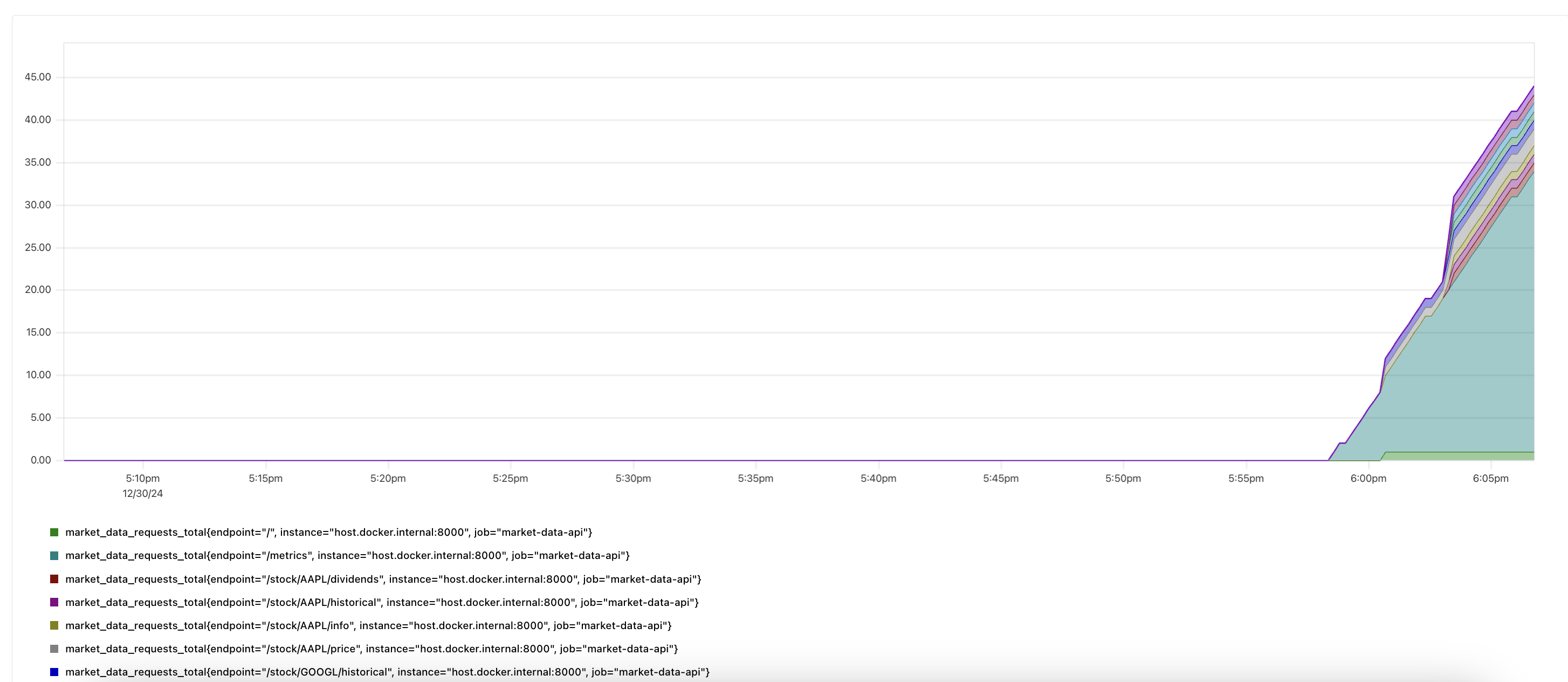Click the 45.00 y-axis label
The image size is (1568, 682).
(38, 77)
